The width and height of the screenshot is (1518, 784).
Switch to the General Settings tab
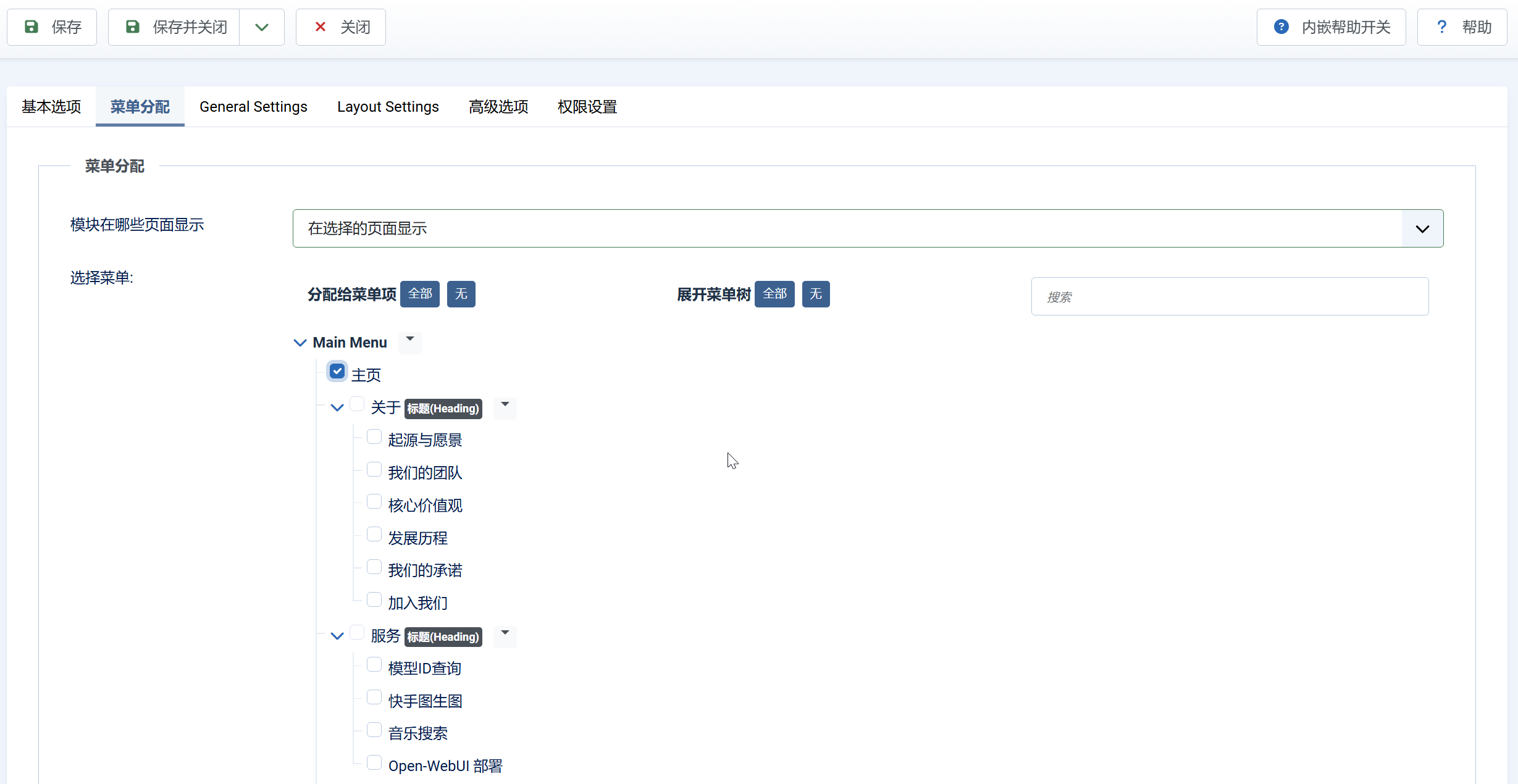[253, 107]
